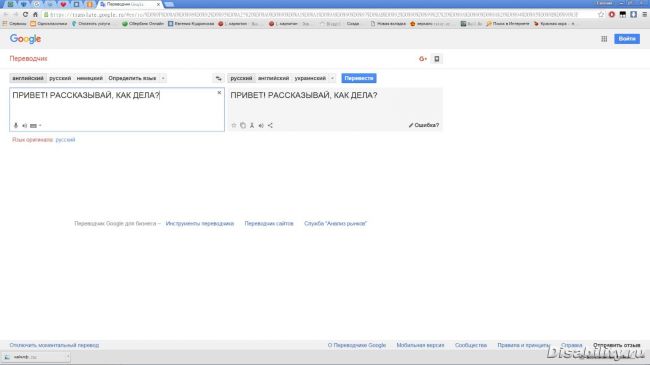
Task: Select русский as source language
Action: 60,78
